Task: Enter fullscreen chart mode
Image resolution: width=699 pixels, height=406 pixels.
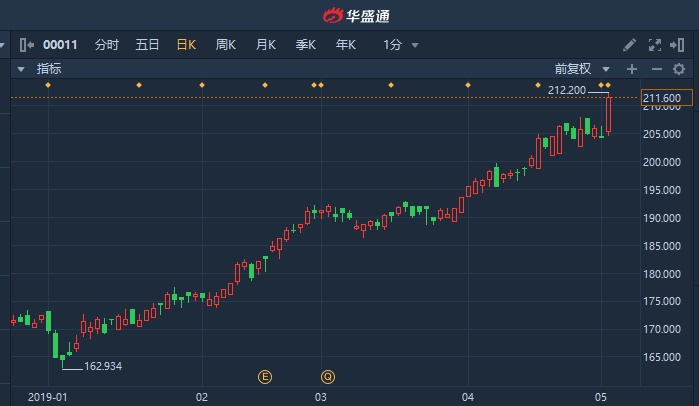Action: tap(654, 45)
